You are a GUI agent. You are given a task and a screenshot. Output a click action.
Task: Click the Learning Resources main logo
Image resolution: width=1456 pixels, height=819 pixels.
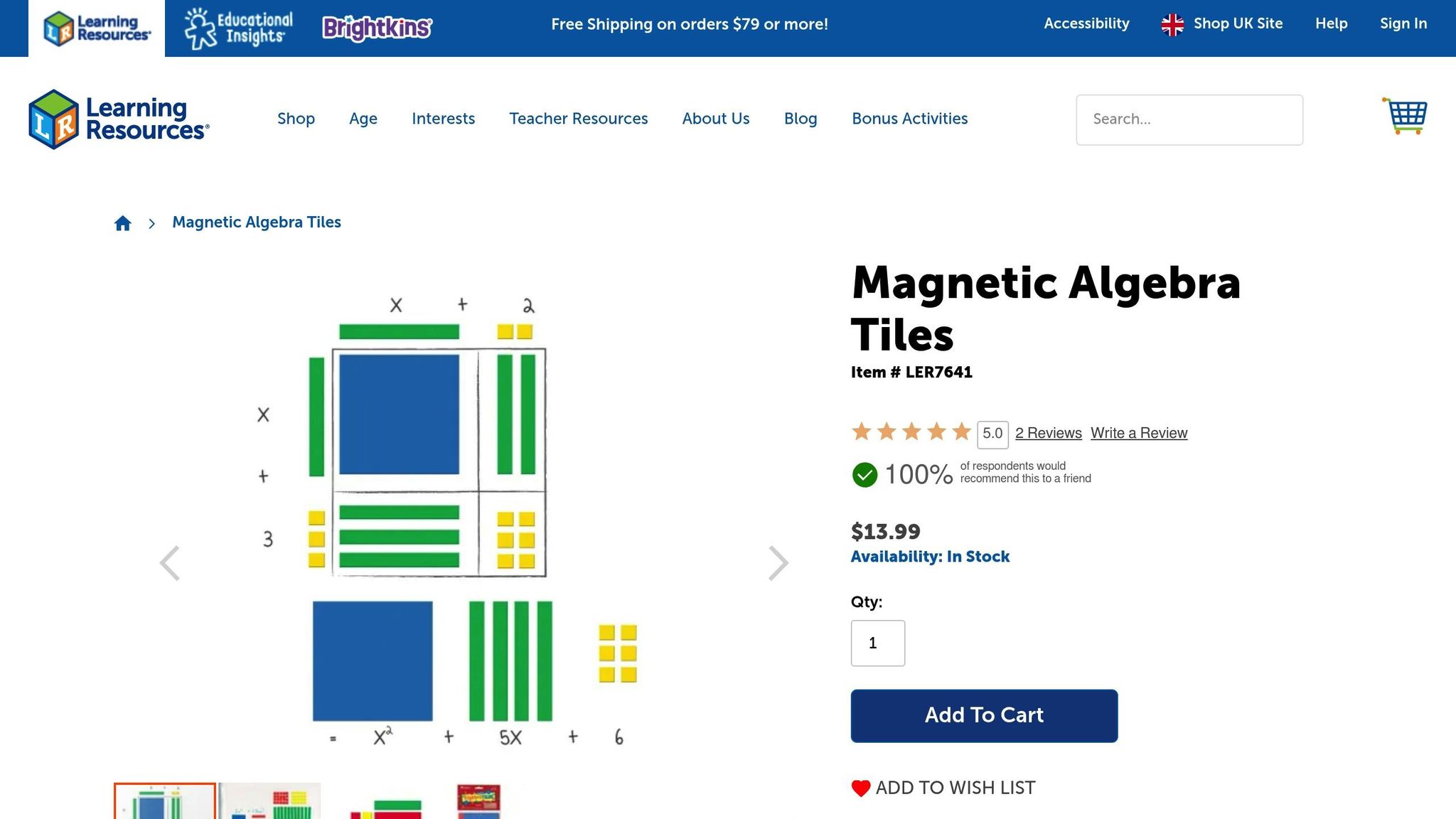click(x=119, y=119)
